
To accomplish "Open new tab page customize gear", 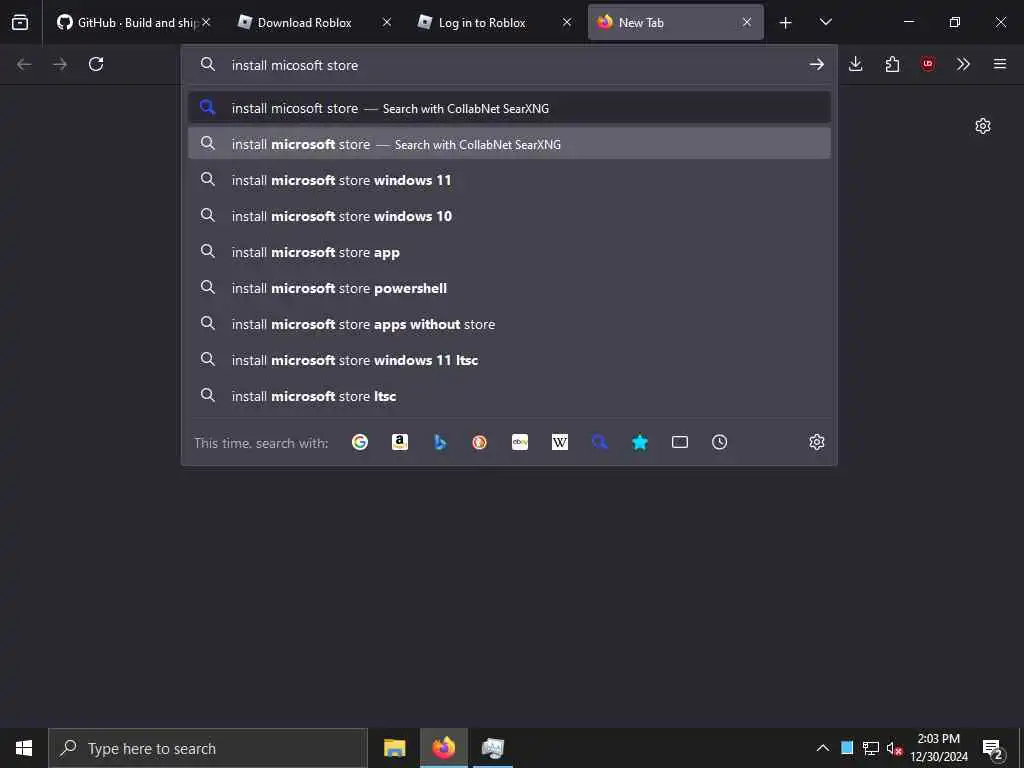I will coord(983,126).
